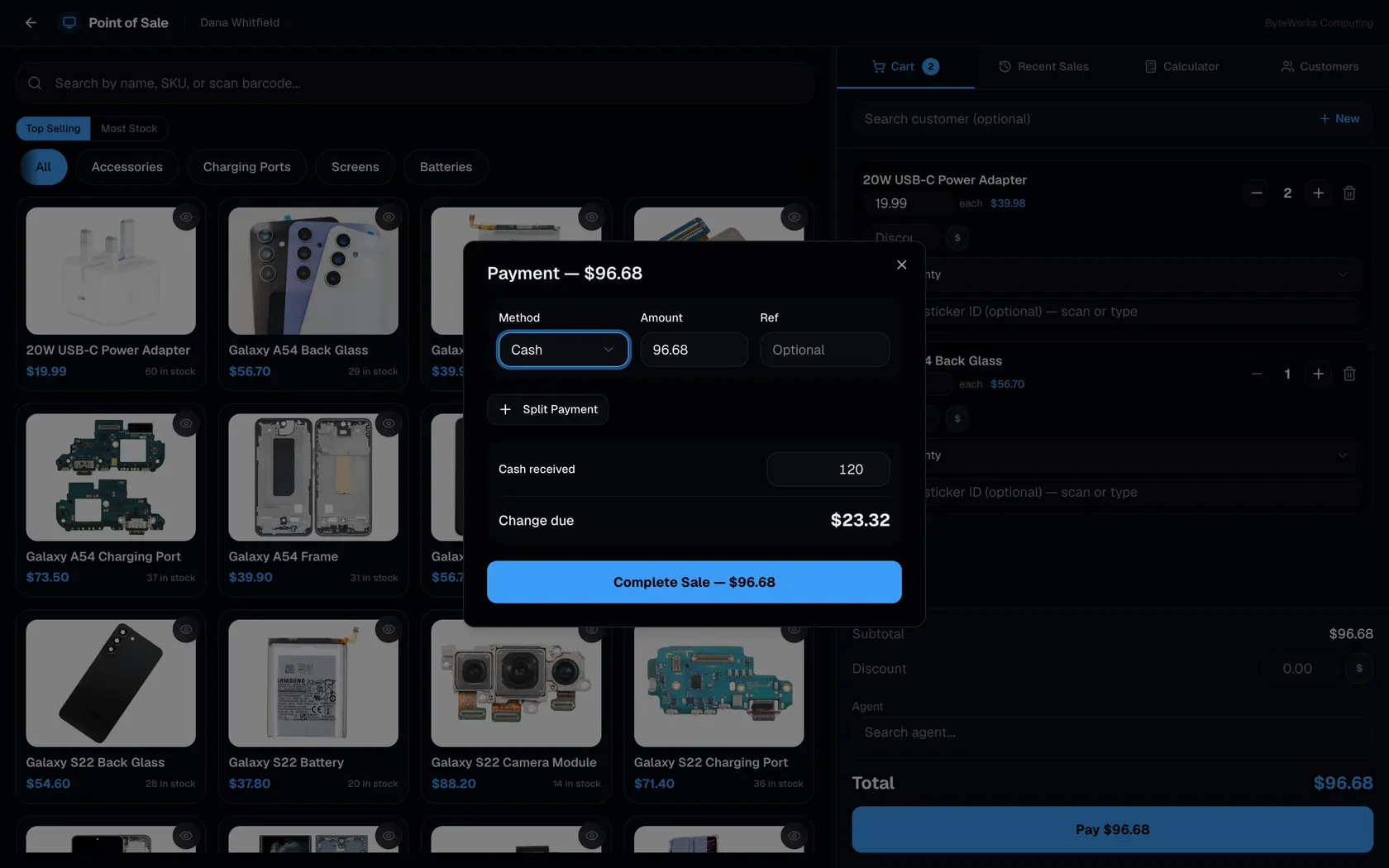Click the 20W USB-C Power Adapter product image
Viewport: 1389px width, 868px height.
click(x=111, y=271)
